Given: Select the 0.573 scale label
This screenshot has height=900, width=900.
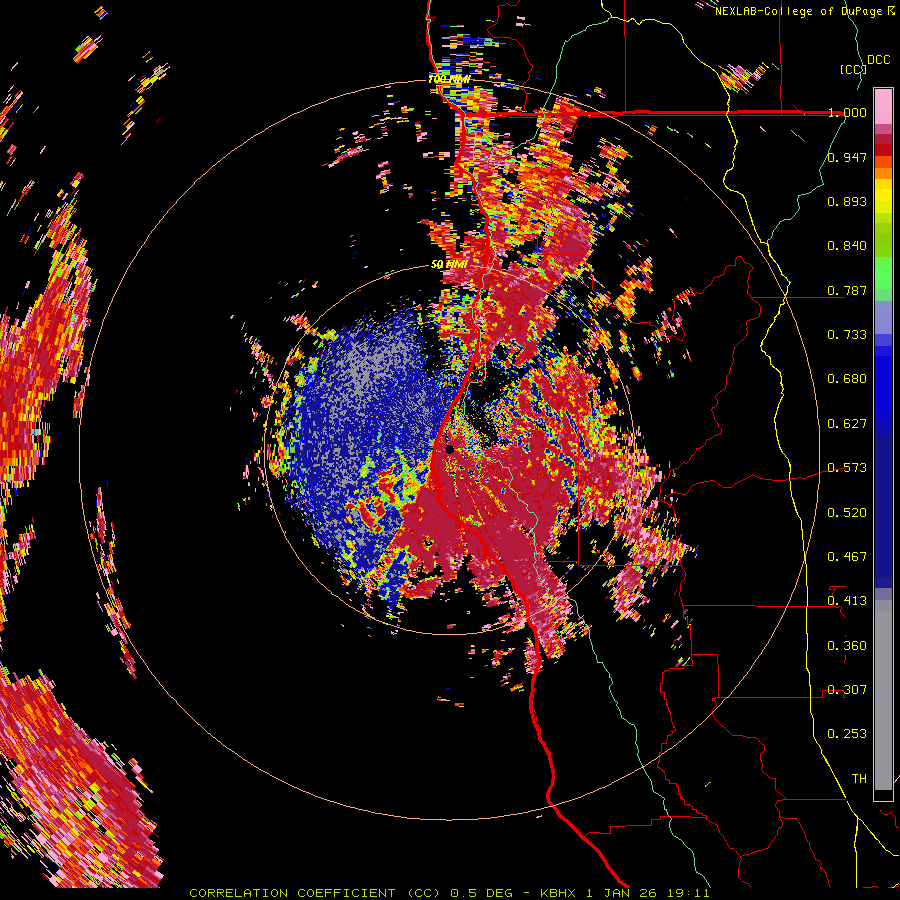Looking at the screenshot, I should pos(847,468).
